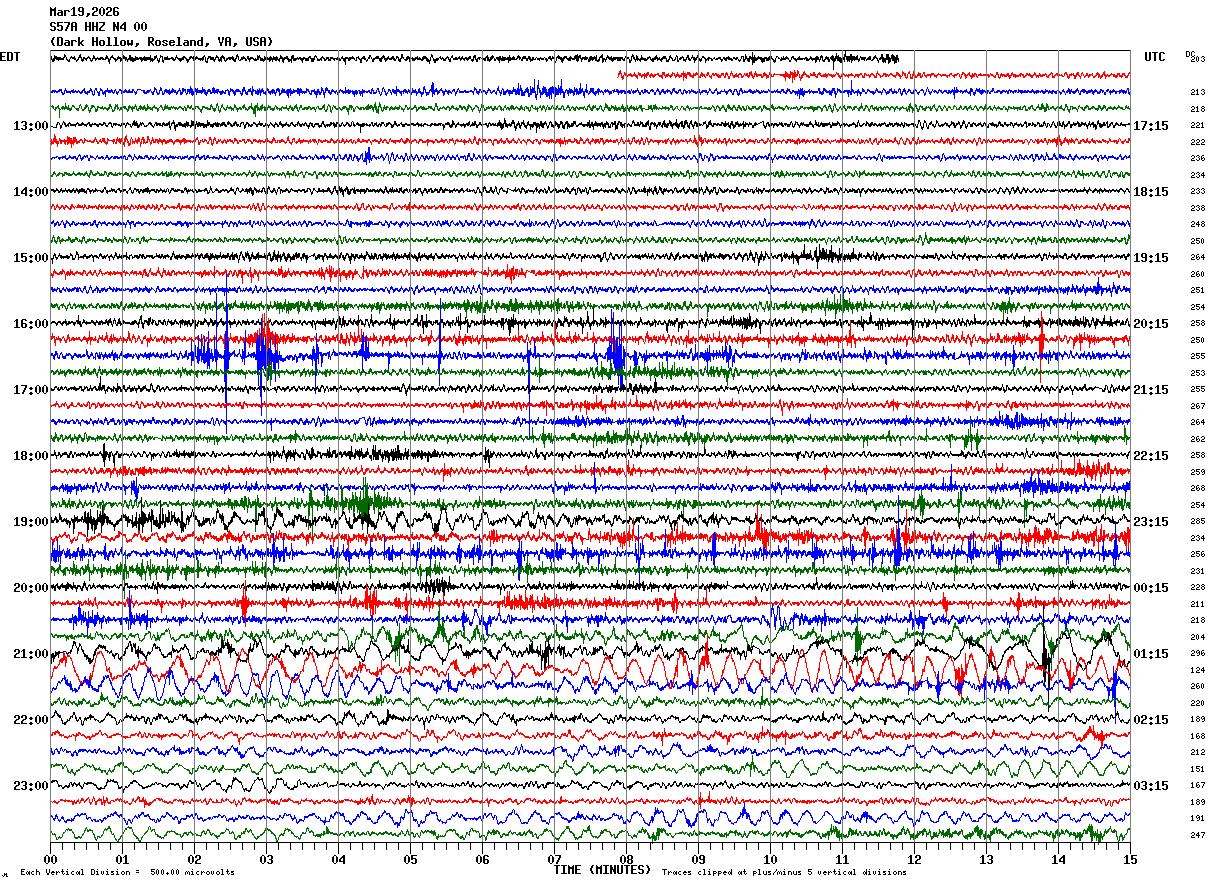Click the '02:15' UTC time label
This screenshot has height=886, width=1210.
tap(1151, 720)
